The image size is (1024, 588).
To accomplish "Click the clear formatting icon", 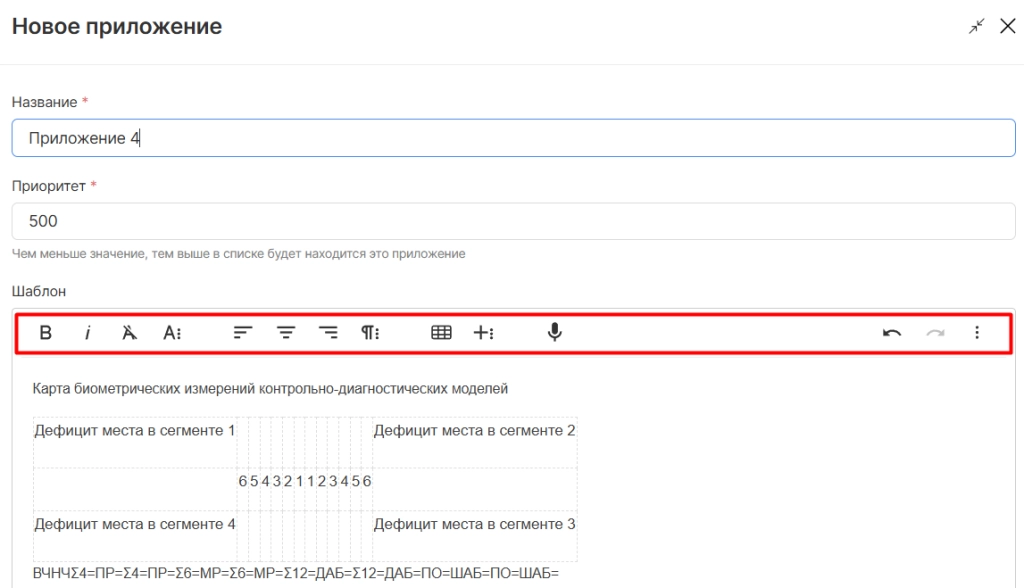I will [129, 333].
